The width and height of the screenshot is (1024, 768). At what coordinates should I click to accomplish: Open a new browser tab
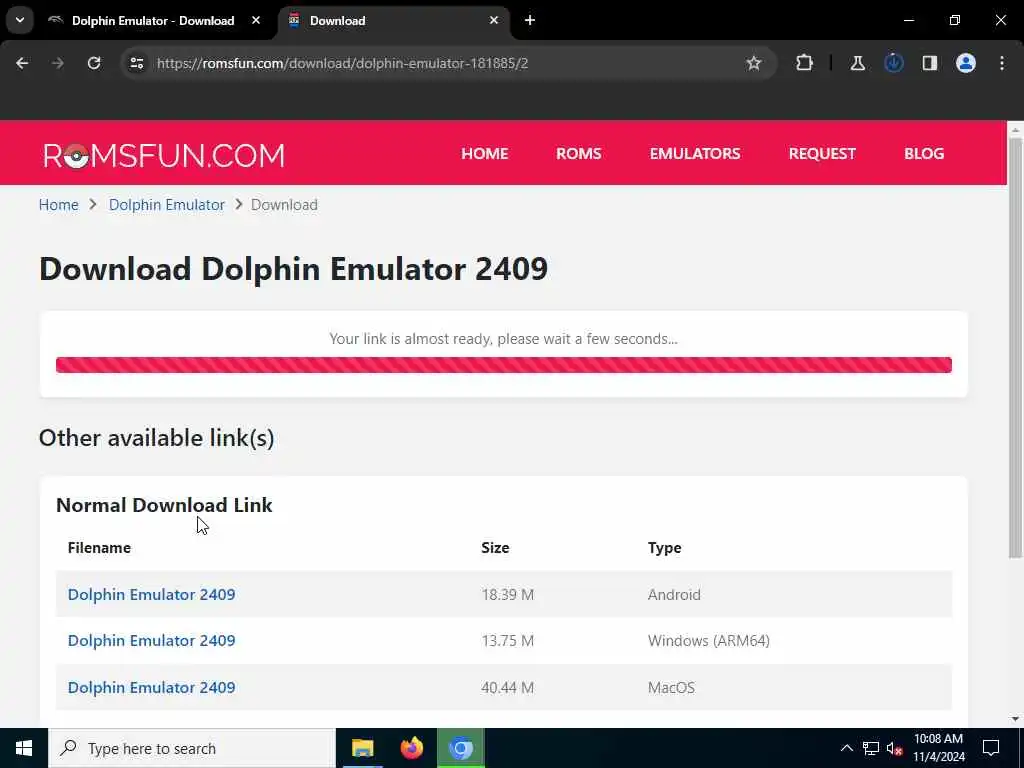[x=530, y=20]
